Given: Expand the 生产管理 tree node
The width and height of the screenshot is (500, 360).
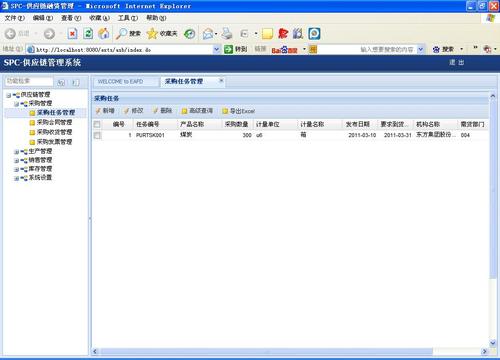Looking at the screenshot, I should pyautogui.click(x=16, y=152).
